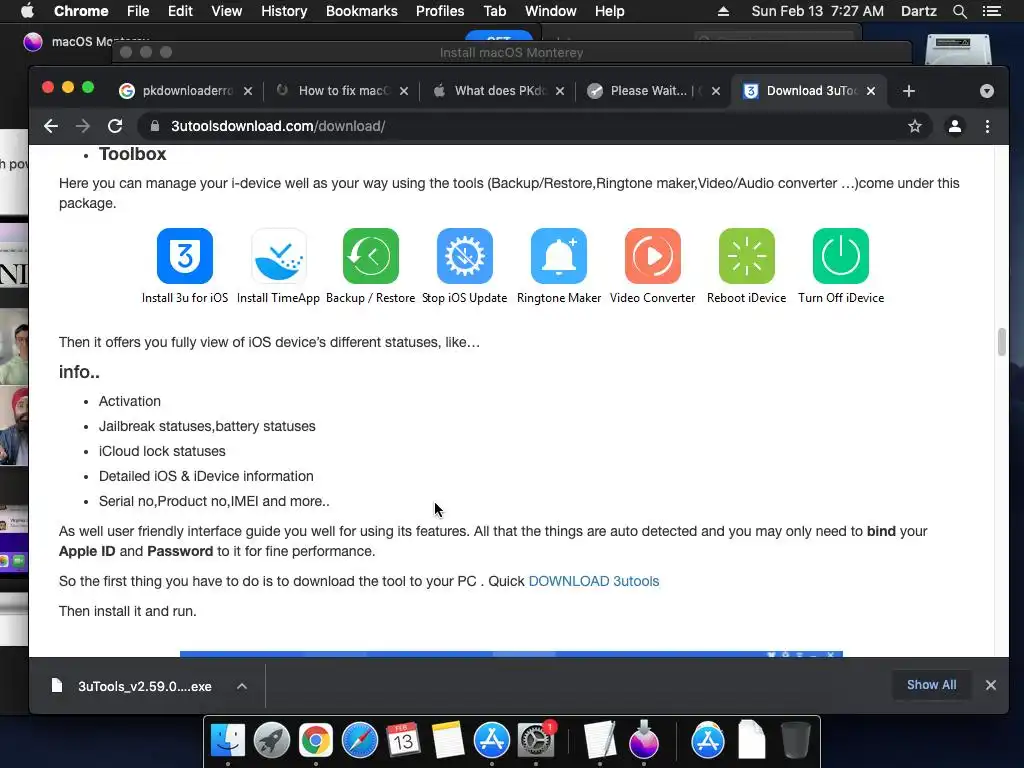This screenshot has width=1024, height=768.
Task: Click the site lock icon in address bar
Action: click(x=155, y=126)
